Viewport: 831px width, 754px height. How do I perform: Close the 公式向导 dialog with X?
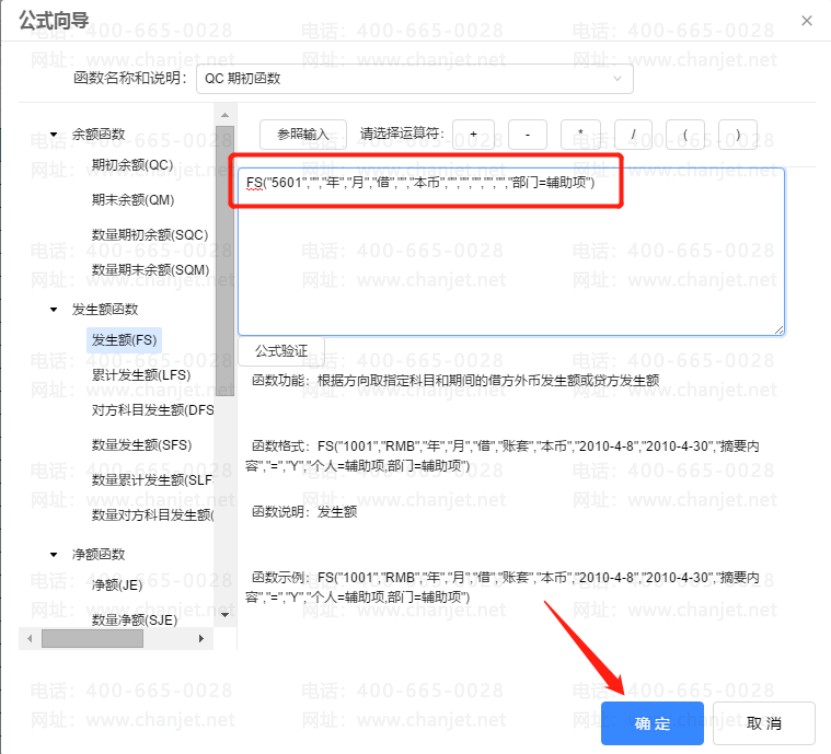pyautogui.click(x=807, y=20)
